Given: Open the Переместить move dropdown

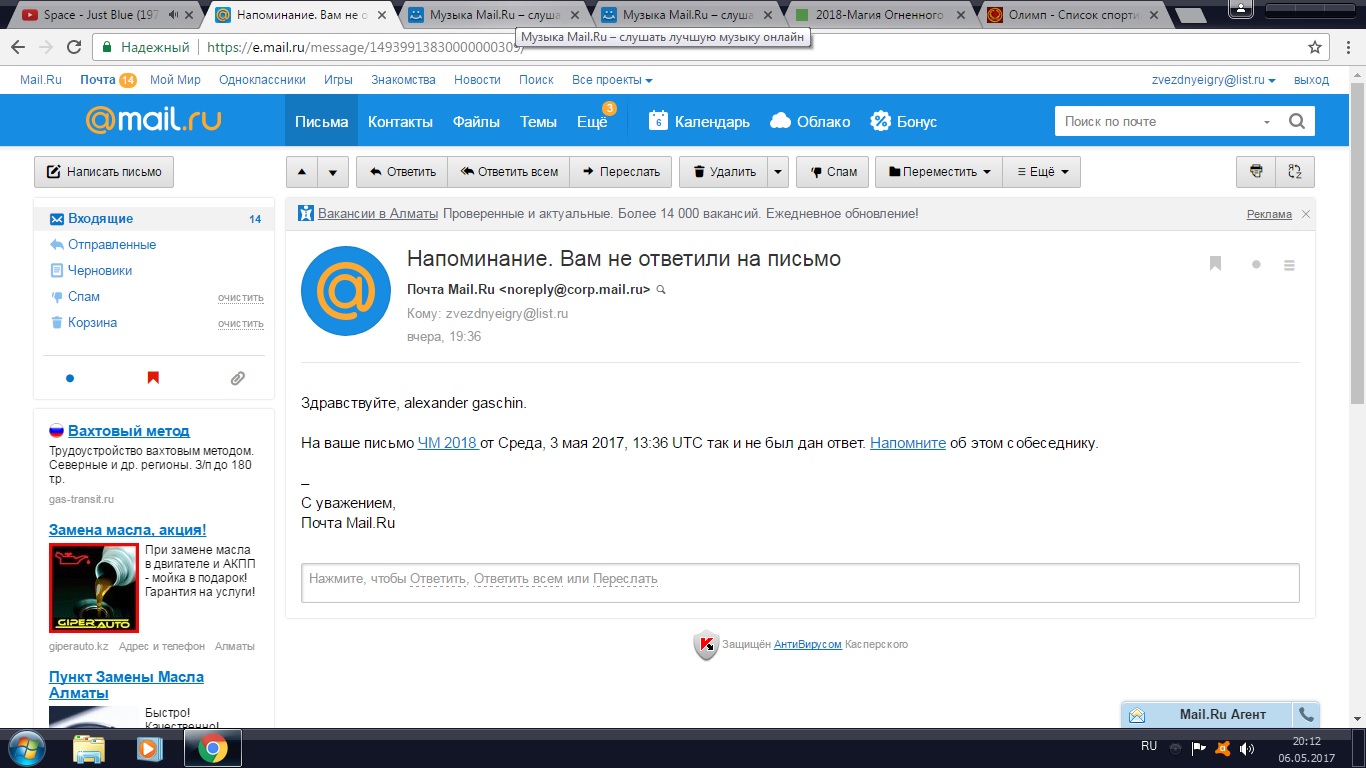Looking at the screenshot, I should (x=938, y=171).
